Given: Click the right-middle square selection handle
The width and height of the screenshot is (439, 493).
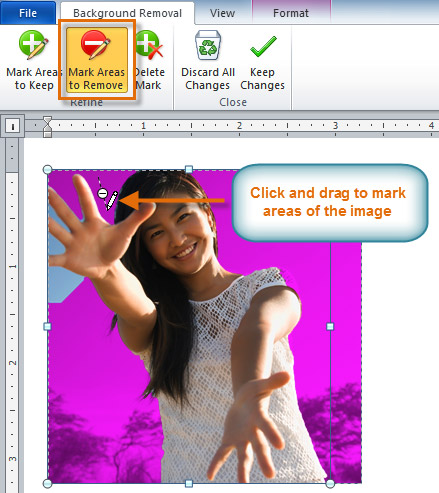Looking at the screenshot, I should pyautogui.click(x=330, y=326).
